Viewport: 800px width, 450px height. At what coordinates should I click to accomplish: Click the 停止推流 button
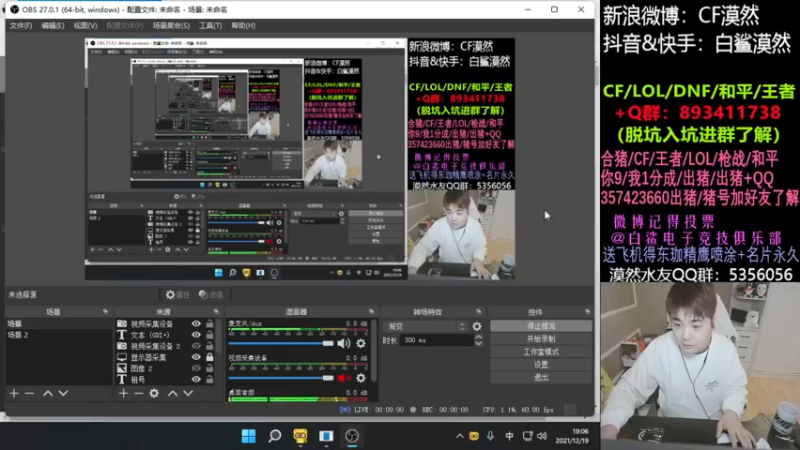click(541, 326)
